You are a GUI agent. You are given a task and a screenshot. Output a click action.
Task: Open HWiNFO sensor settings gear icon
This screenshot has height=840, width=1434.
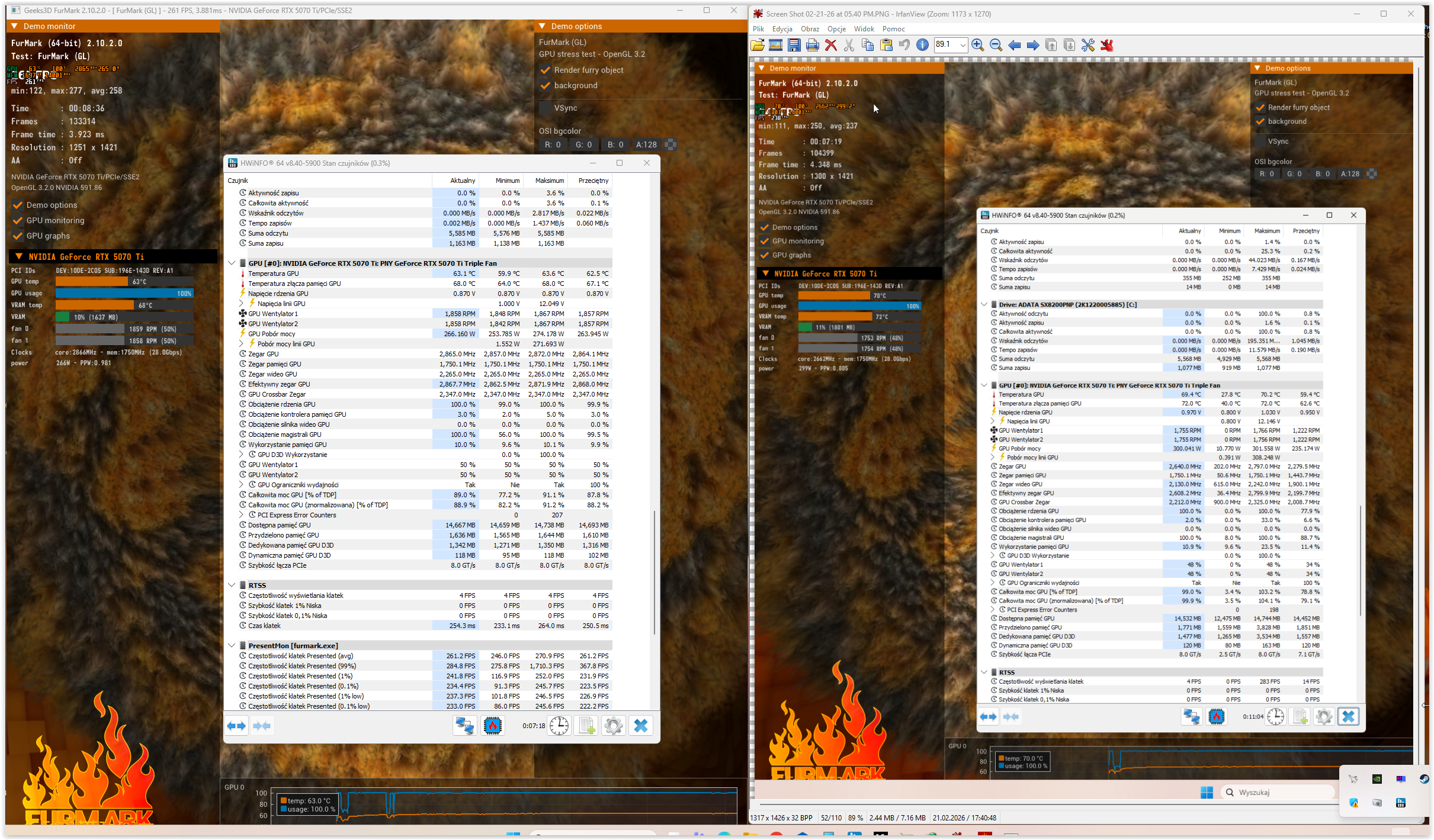[x=613, y=726]
